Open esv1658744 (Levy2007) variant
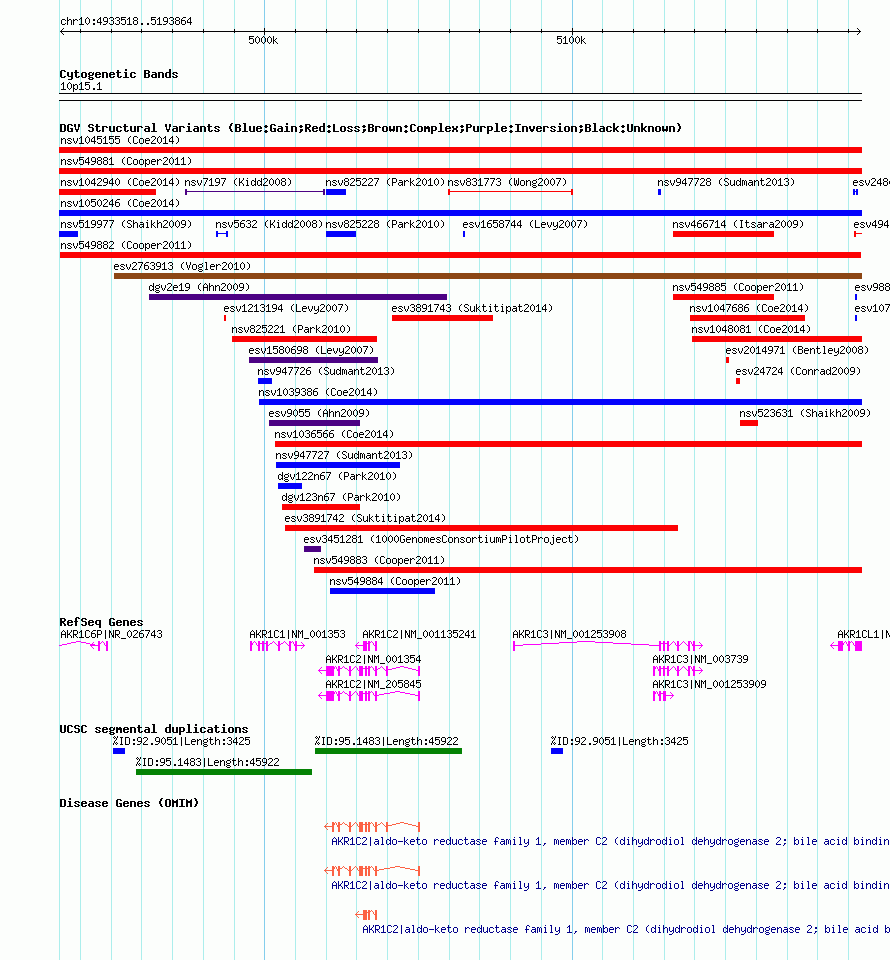Viewport: 890px width, 960px height. [464, 234]
